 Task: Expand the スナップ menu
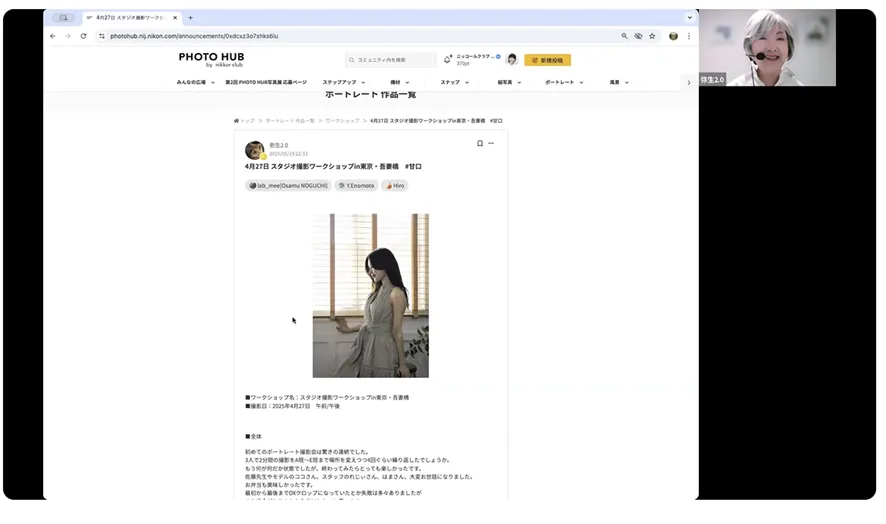click(454, 83)
